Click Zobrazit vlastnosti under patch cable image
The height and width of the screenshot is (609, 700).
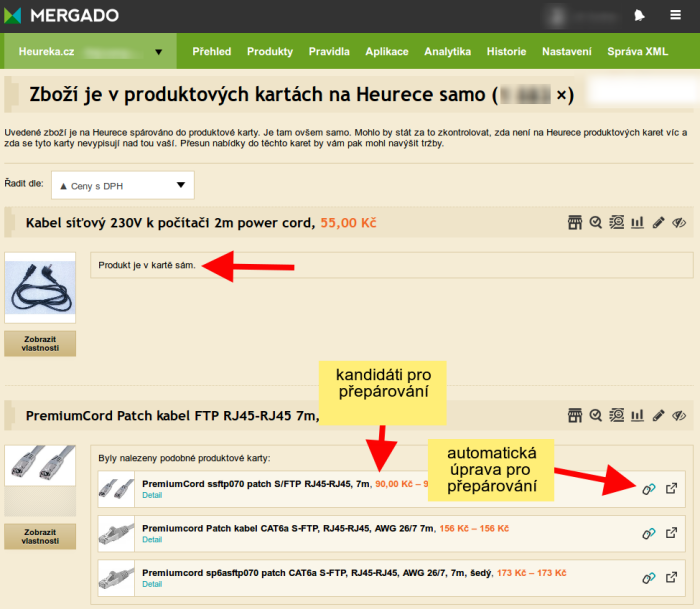tap(40, 536)
